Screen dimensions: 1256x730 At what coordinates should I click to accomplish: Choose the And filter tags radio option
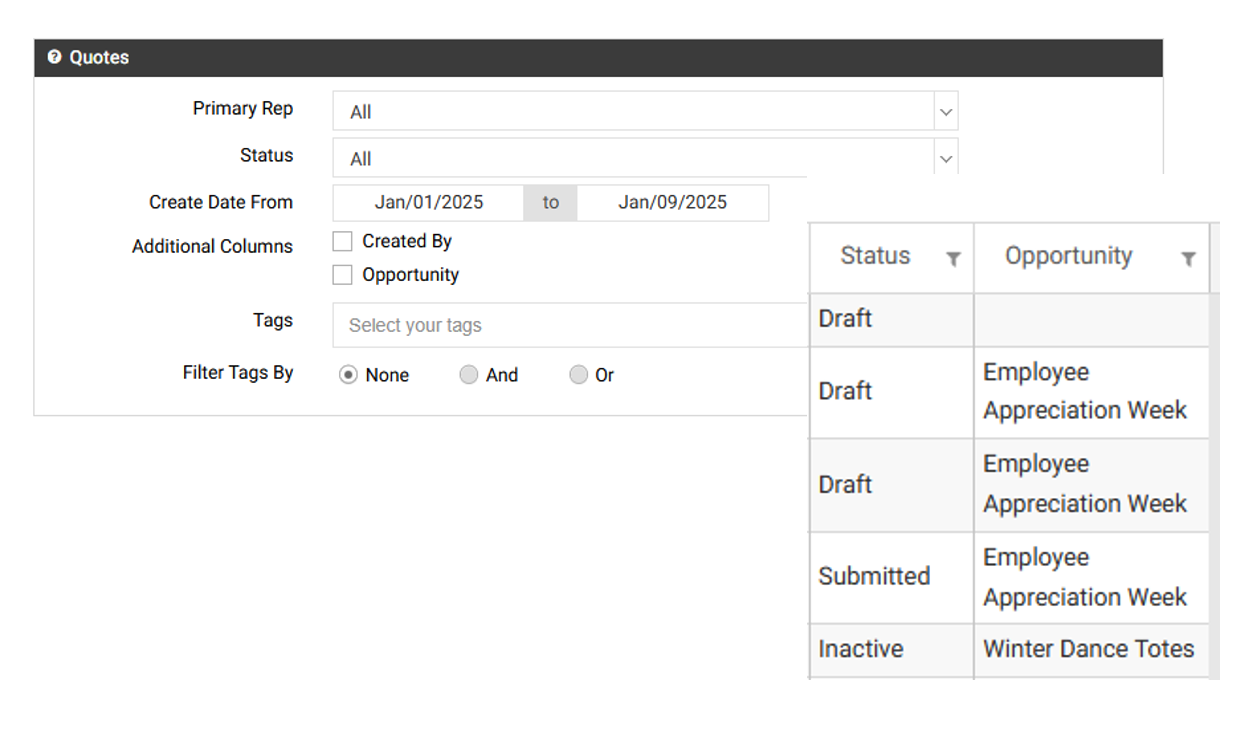click(x=468, y=375)
